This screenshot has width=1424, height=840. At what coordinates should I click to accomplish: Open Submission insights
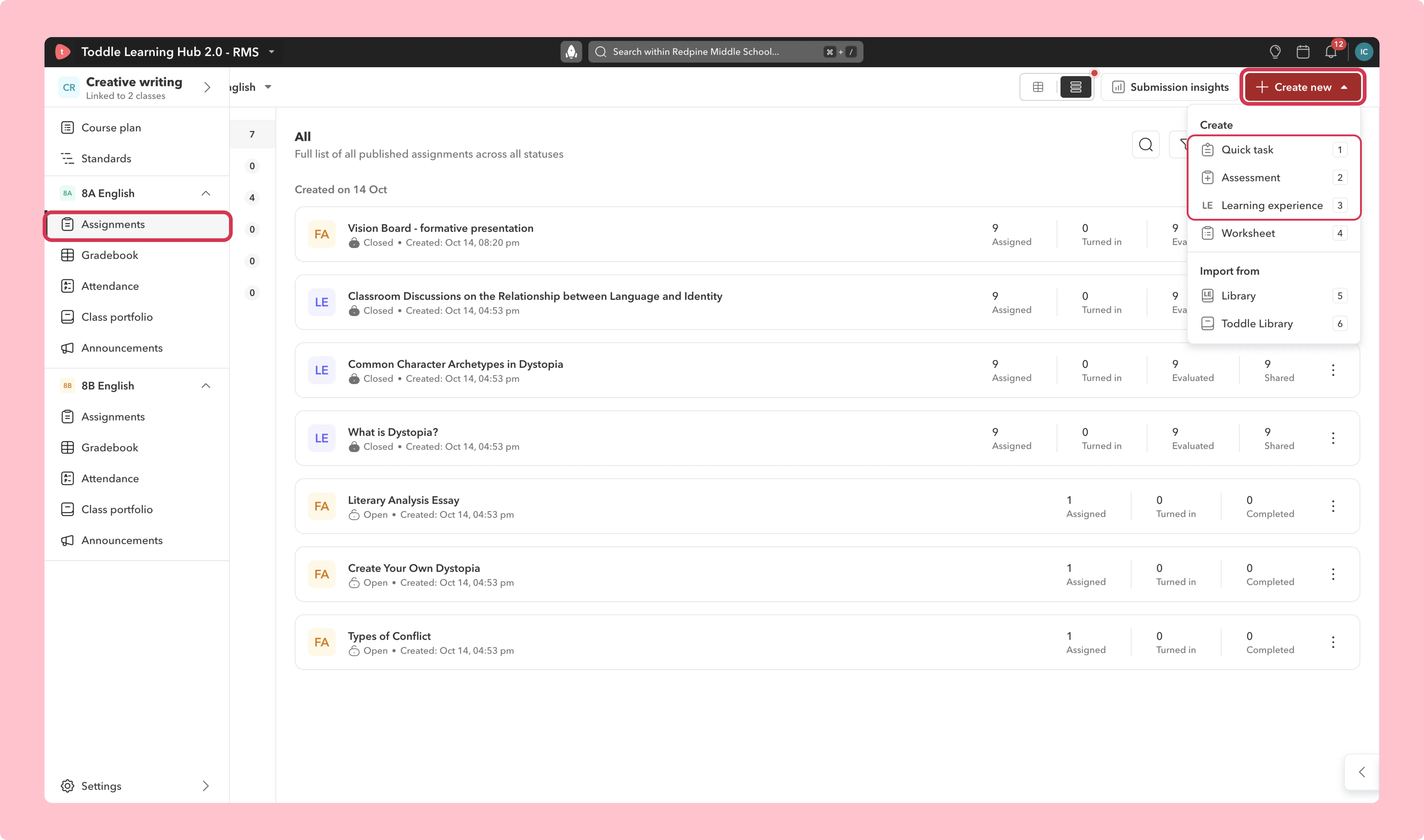pos(1170,87)
